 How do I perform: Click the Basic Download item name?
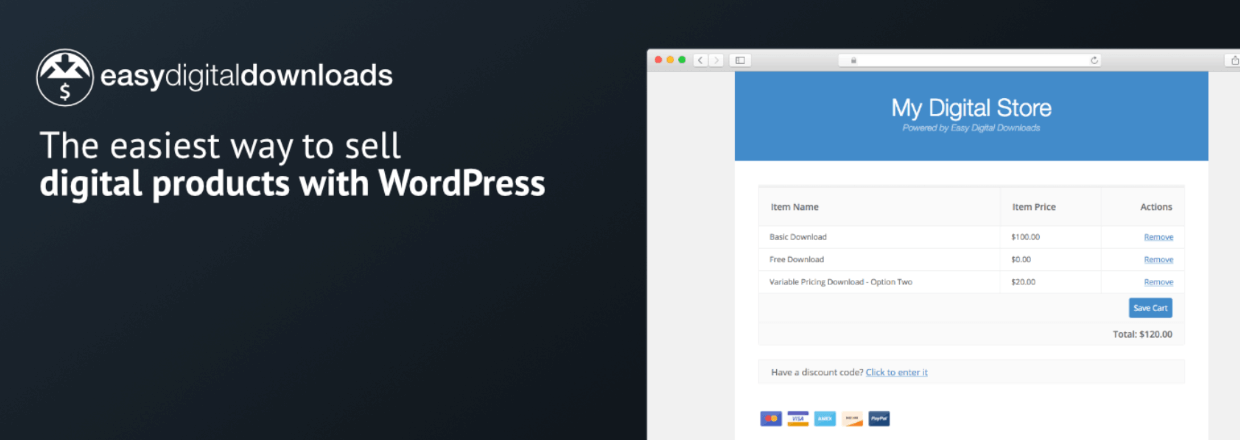798,237
